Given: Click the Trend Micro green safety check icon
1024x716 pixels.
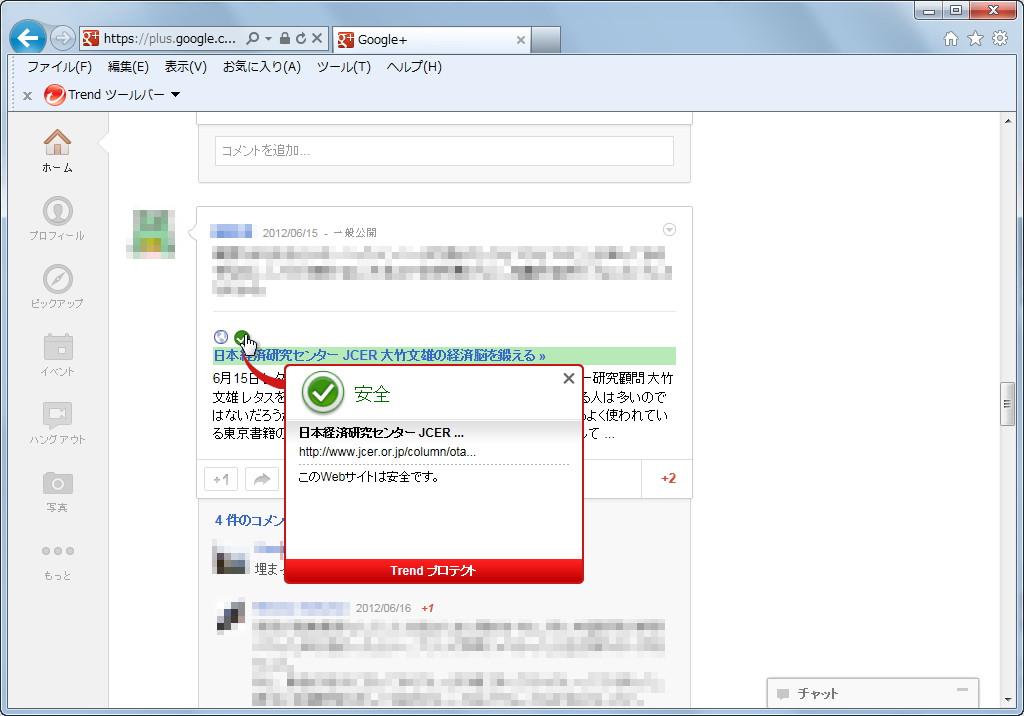Looking at the screenshot, I should click(240, 338).
